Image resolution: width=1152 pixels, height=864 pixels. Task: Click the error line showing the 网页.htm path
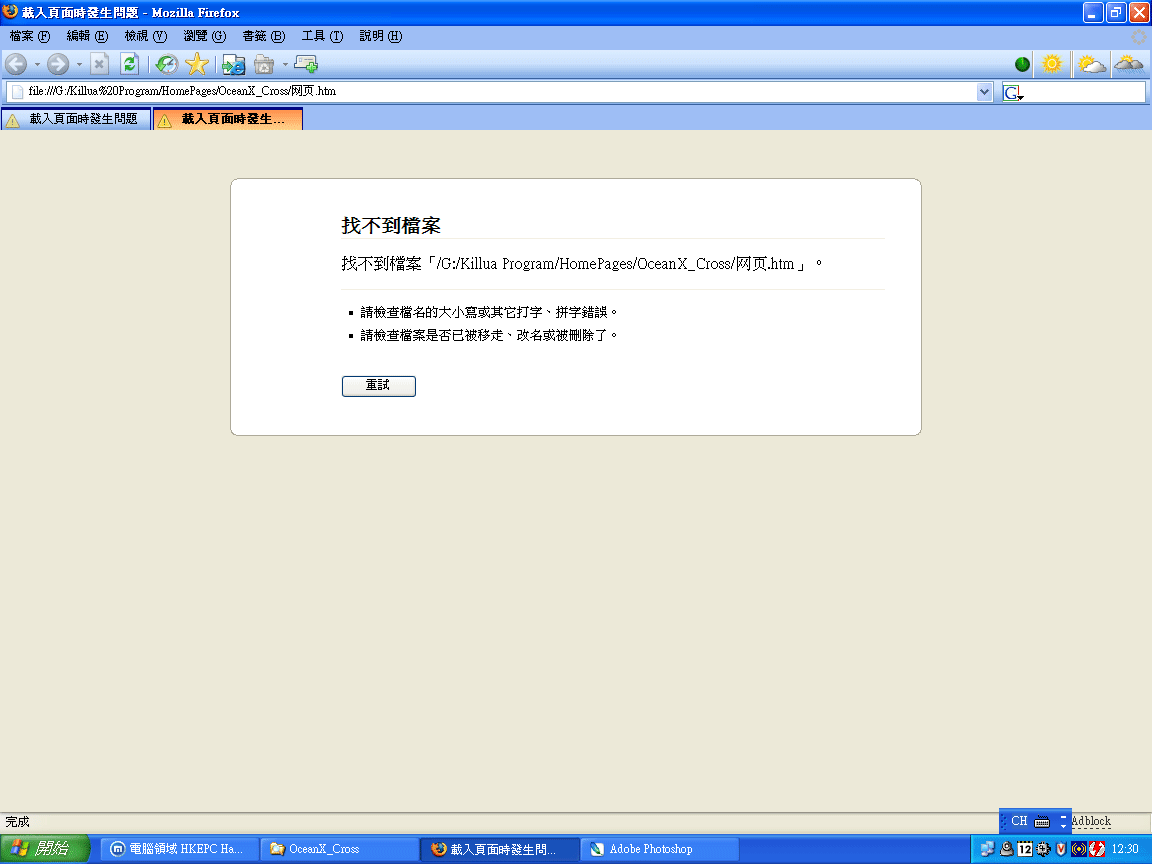pos(581,264)
